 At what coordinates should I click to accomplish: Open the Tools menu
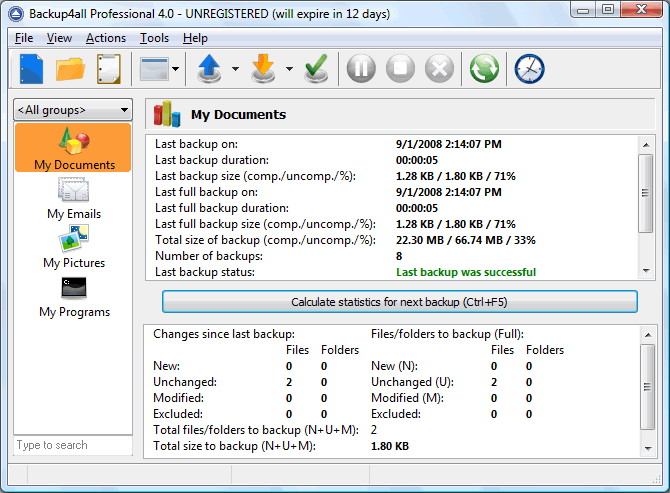155,38
